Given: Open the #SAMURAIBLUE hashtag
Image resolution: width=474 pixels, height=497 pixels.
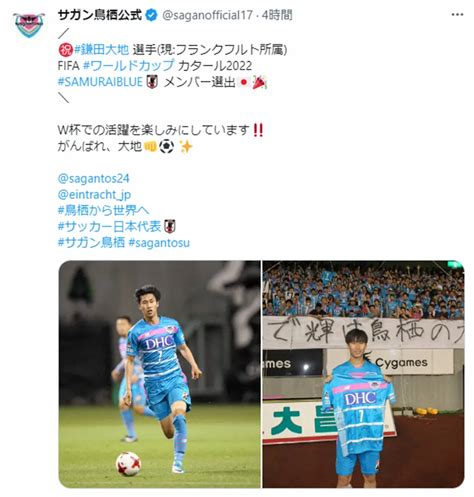Looking at the screenshot, I should click(x=100, y=82).
